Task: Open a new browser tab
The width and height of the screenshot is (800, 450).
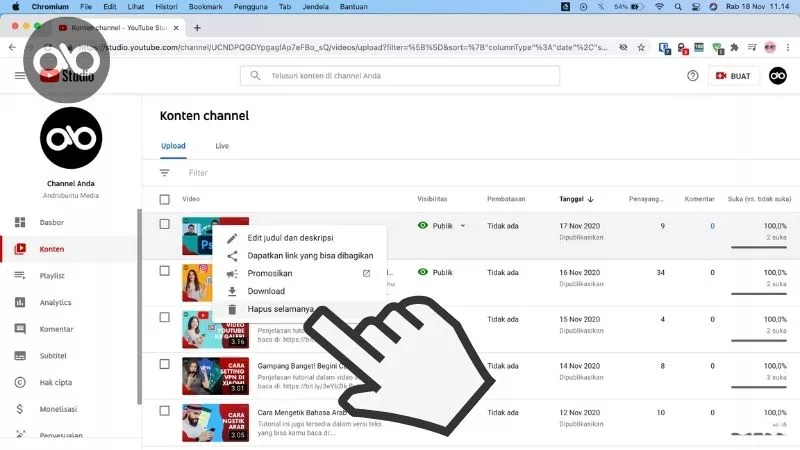Action: click(197, 28)
